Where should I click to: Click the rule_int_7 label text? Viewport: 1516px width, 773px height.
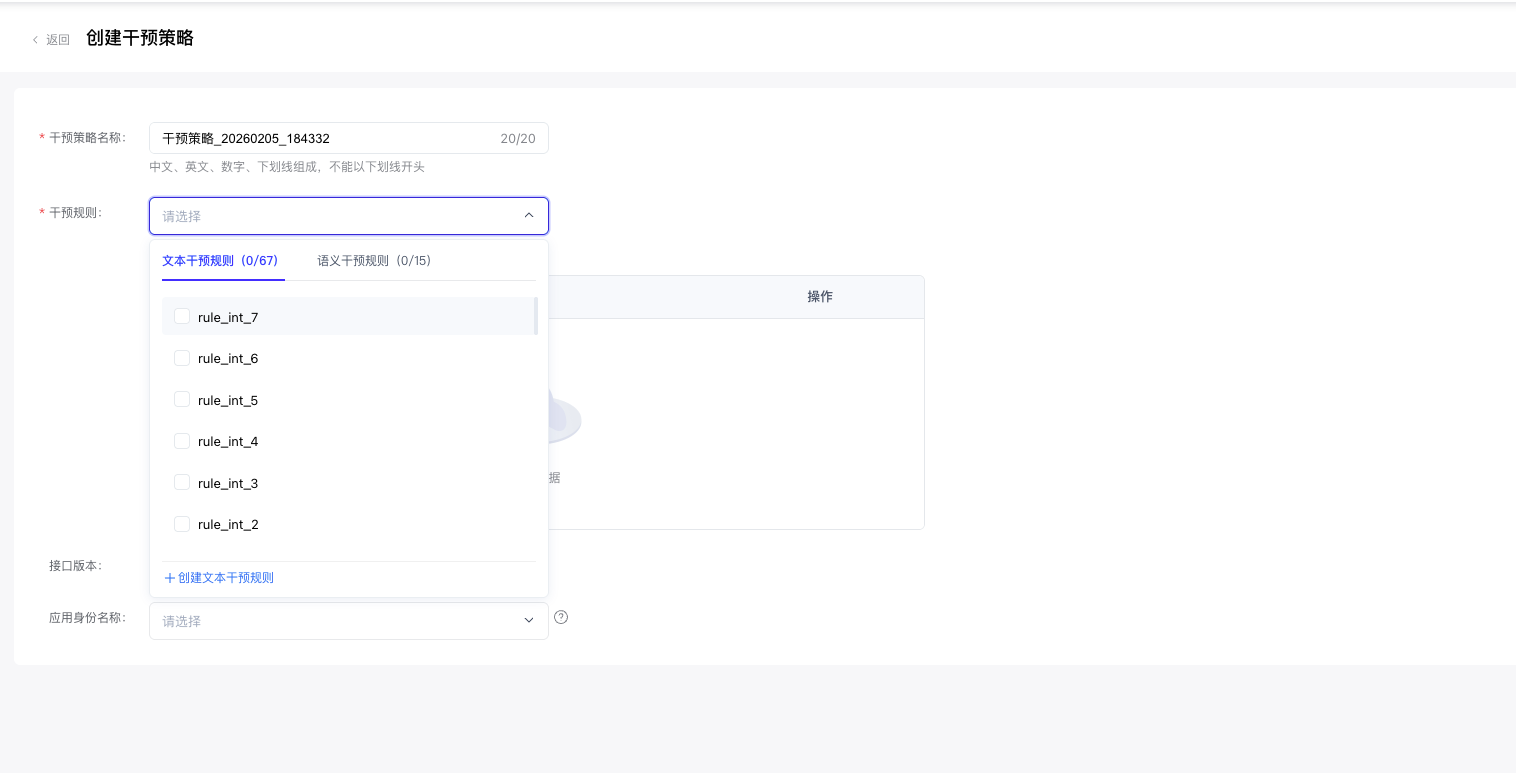tap(228, 317)
